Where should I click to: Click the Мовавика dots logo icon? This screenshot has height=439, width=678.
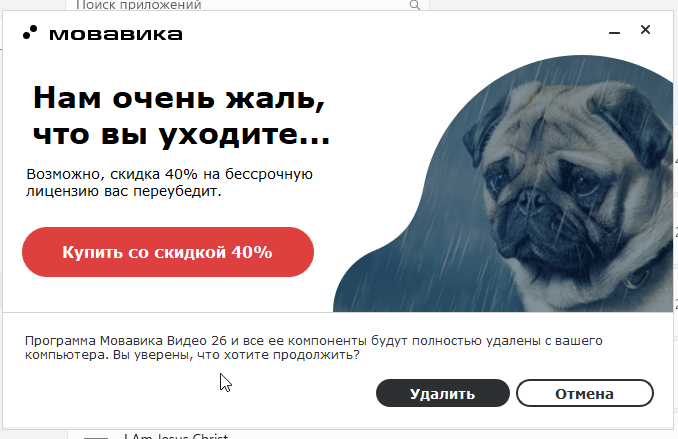[30, 32]
